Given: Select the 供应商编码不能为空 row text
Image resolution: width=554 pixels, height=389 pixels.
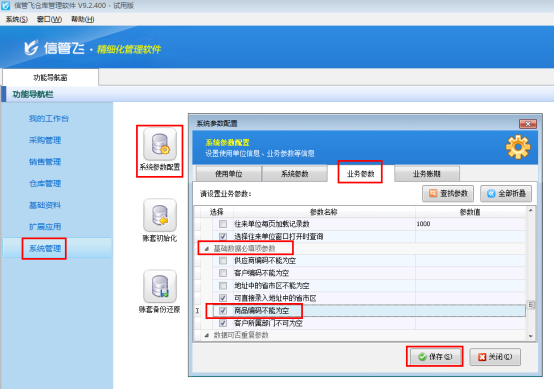Looking at the screenshot, I should pyautogui.click(x=265, y=261).
